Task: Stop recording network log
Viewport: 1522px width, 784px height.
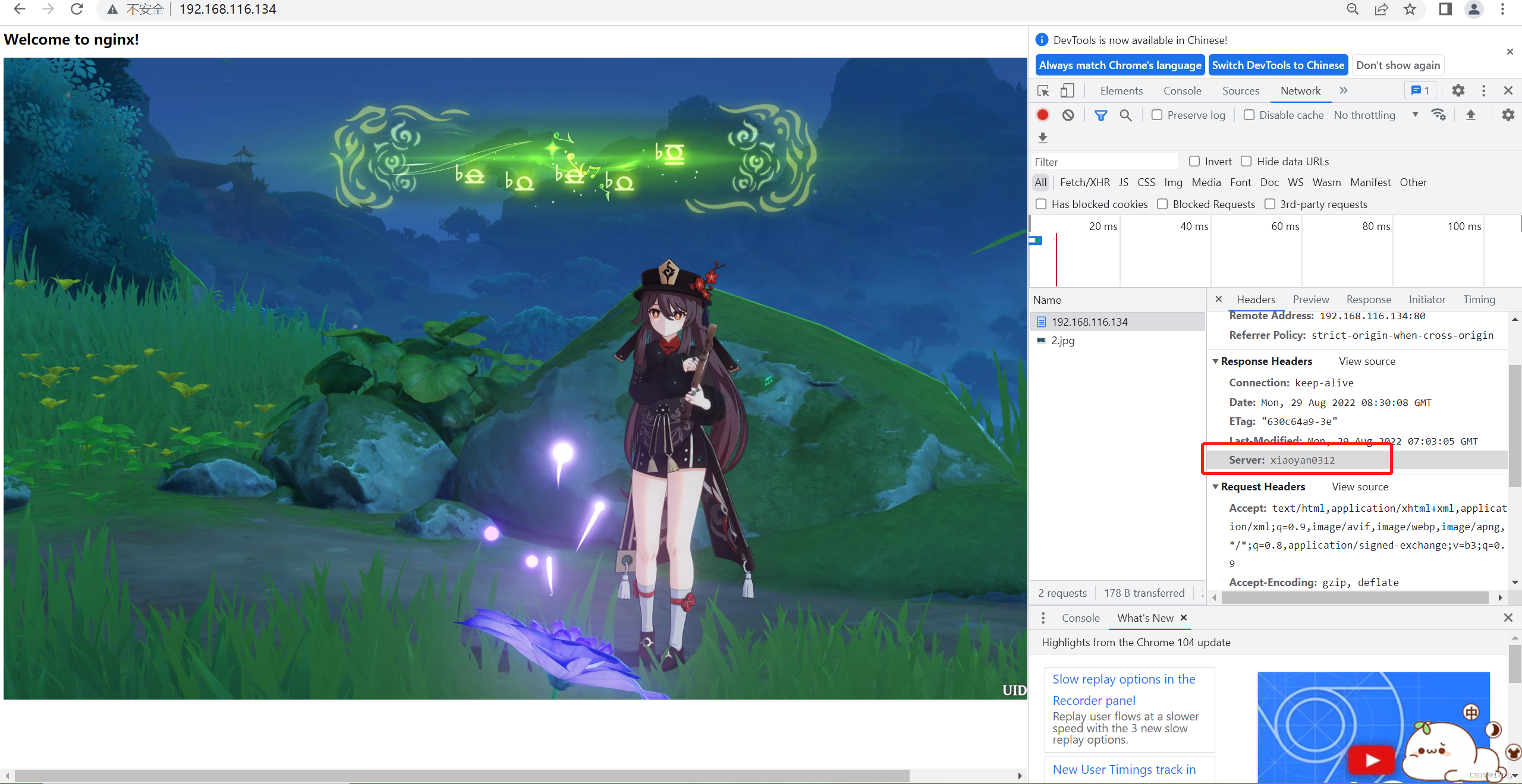Action: point(1043,115)
